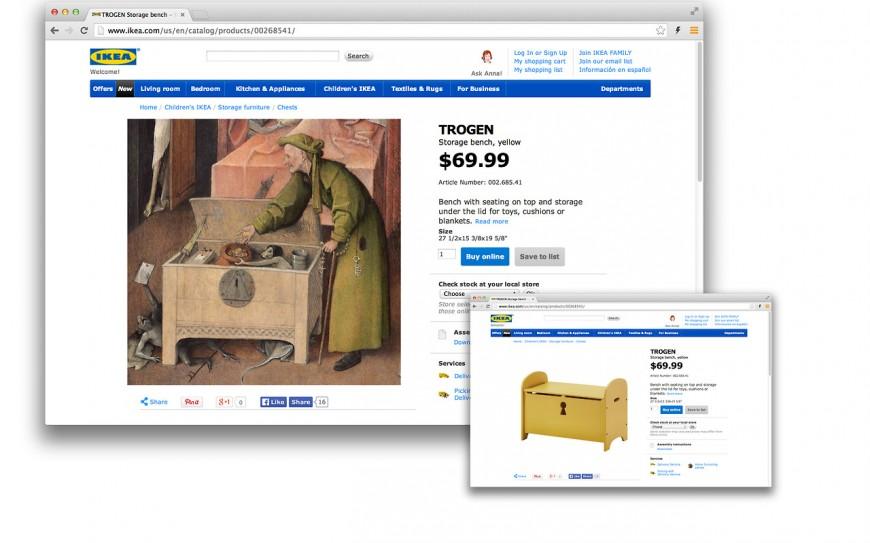Click the Google +1 button
The width and height of the screenshot is (870, 543).
tap(224, 402)
